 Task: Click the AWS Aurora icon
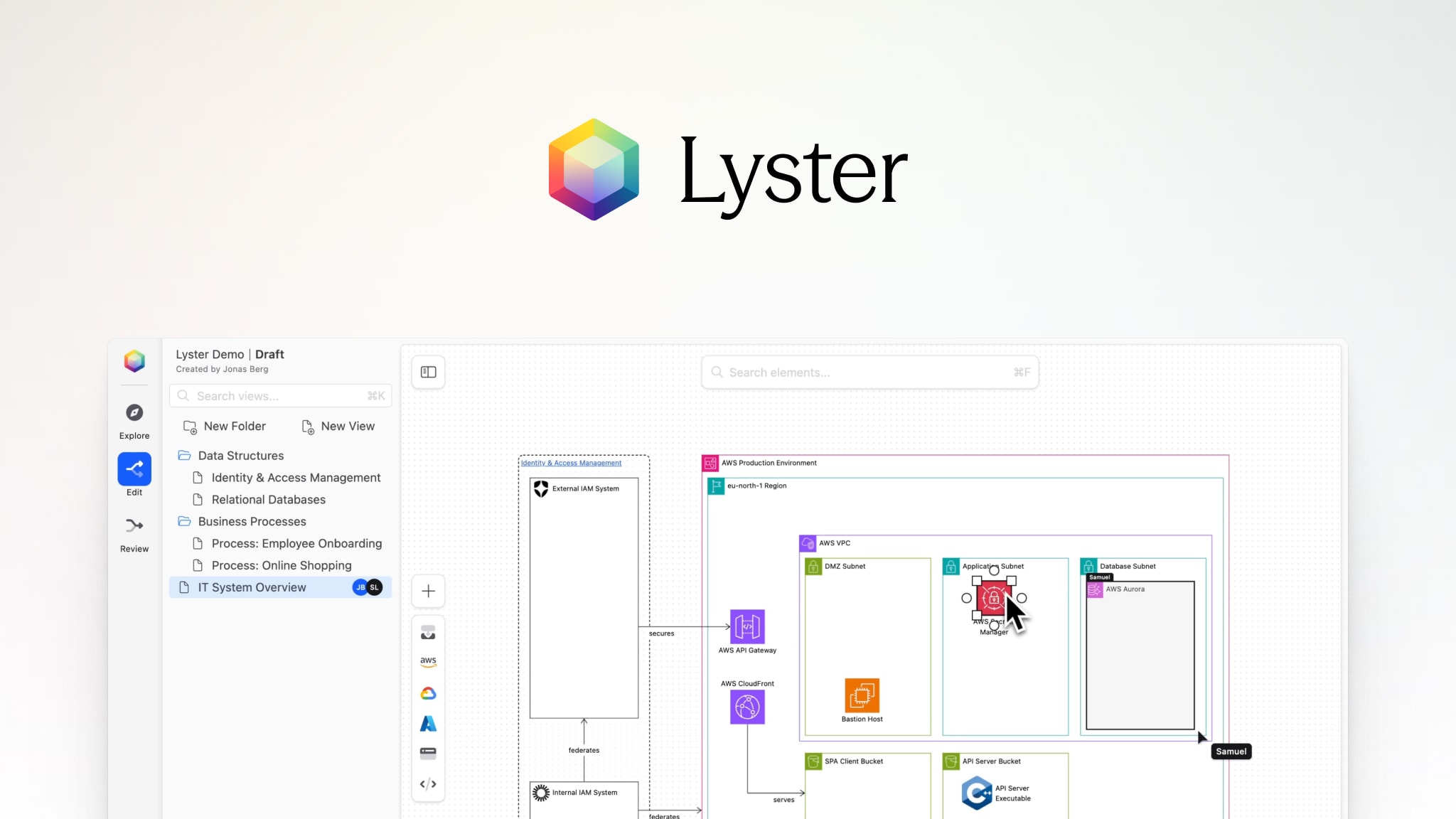coord(1095,589)
